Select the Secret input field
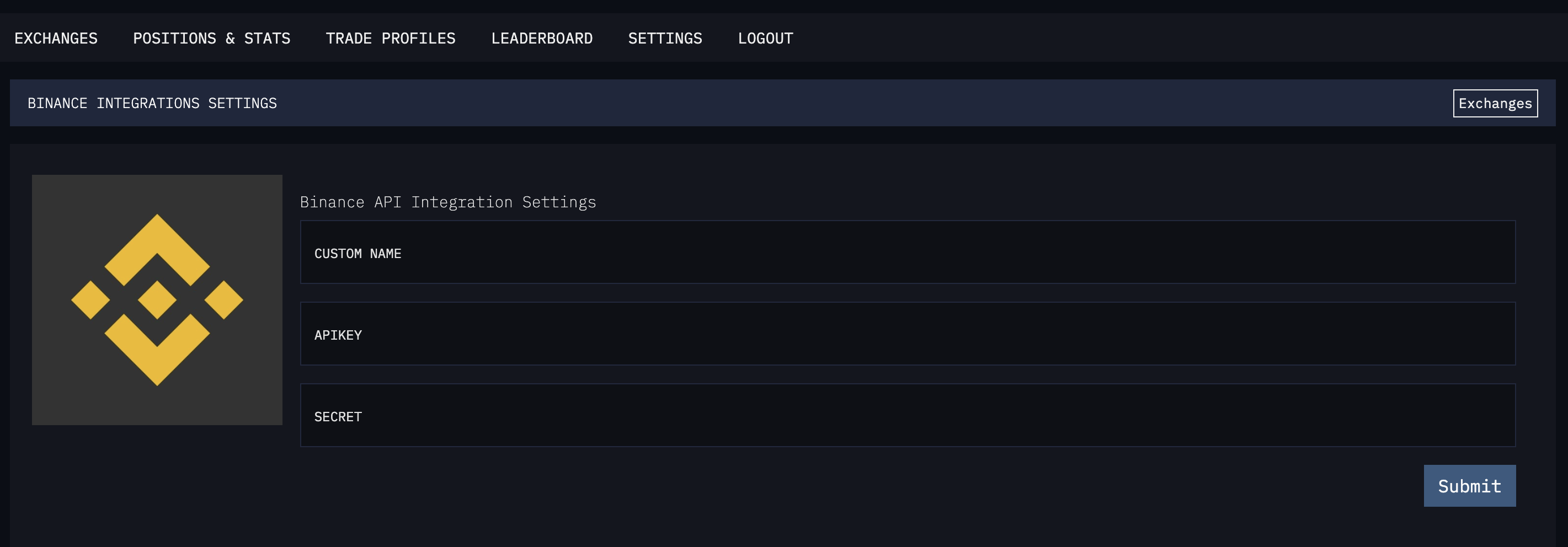This screenshot has height=547, width=1568. pos(908,415)
